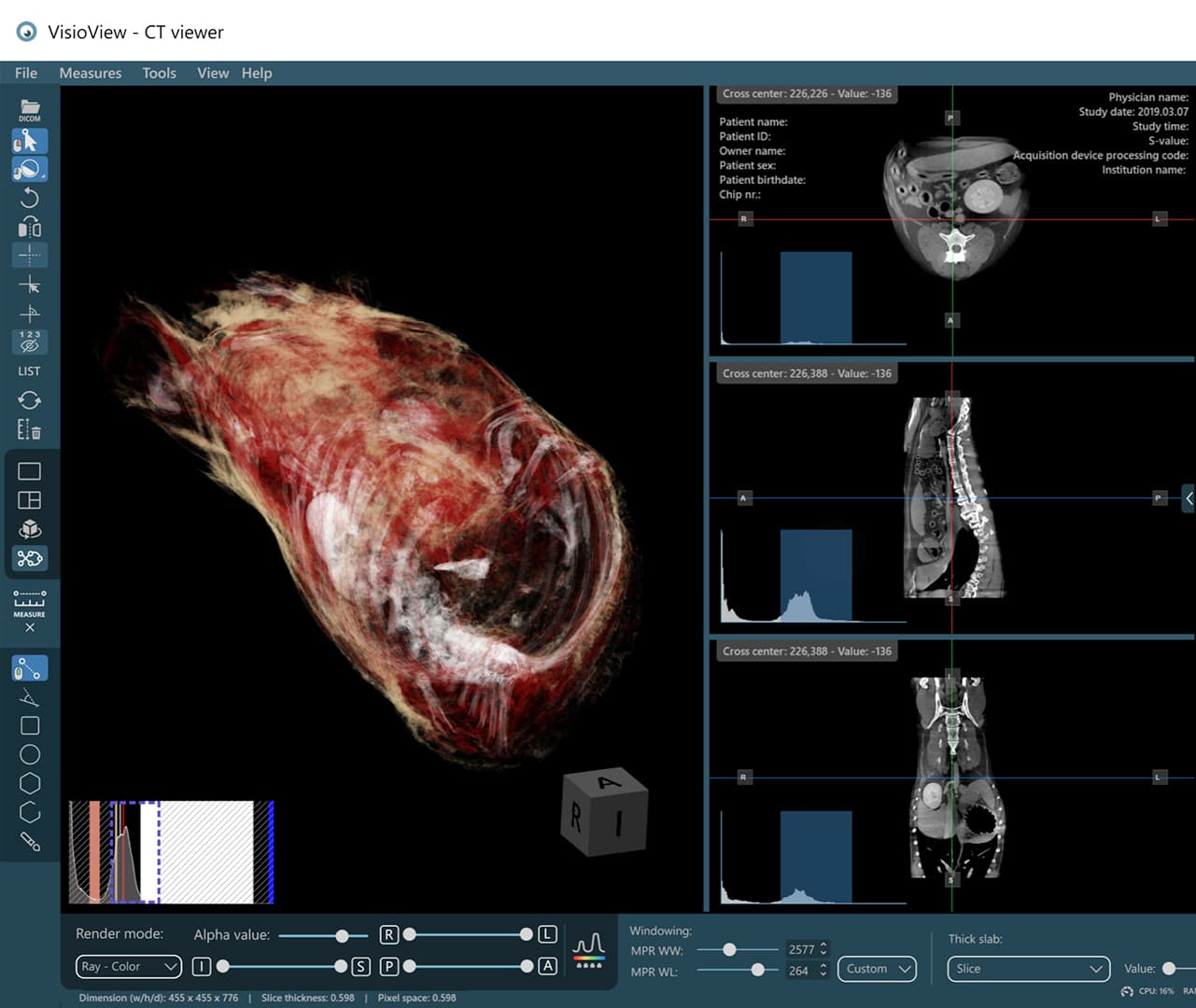Click the P clipping button

coord(389,966)
